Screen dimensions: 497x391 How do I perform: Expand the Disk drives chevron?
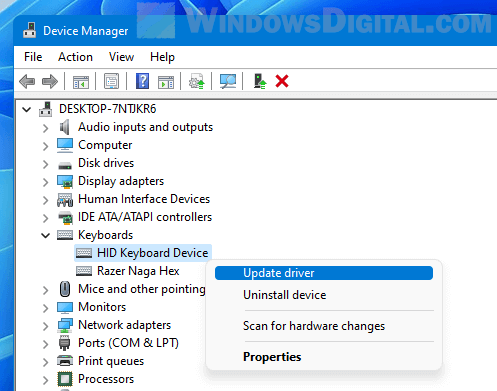(x=46, y=164)
